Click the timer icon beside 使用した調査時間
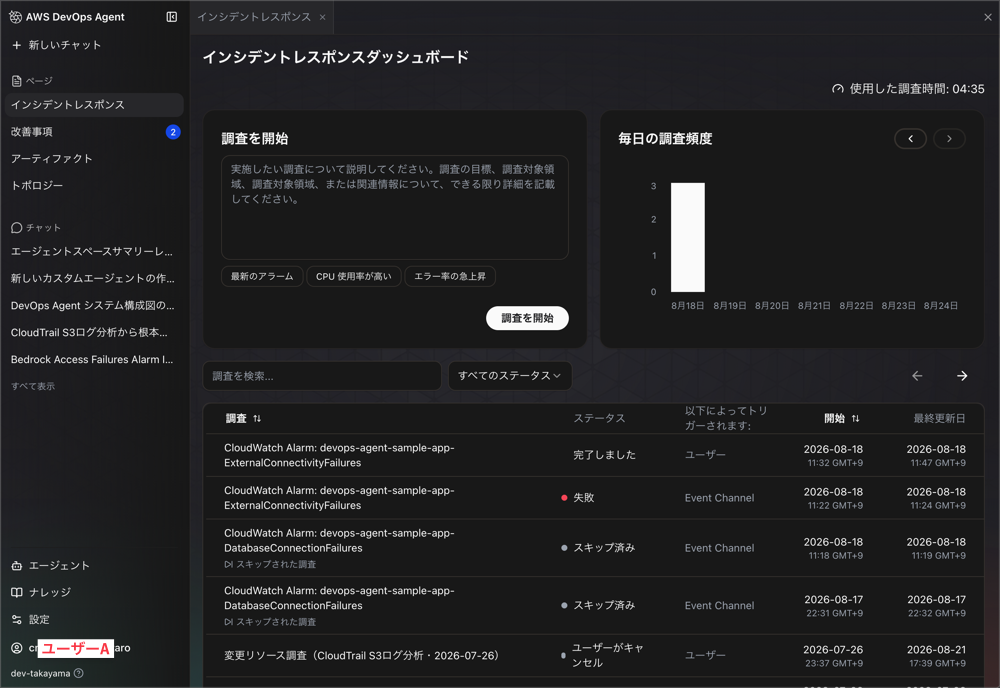The height and width of the screenshot is (688, 1000). point(838,89)
